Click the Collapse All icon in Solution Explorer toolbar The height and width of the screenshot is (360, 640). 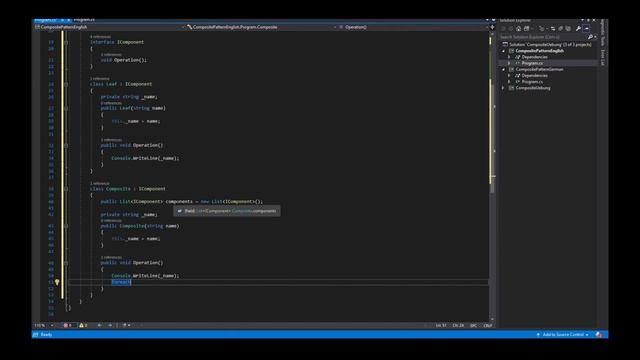point(560,29)
